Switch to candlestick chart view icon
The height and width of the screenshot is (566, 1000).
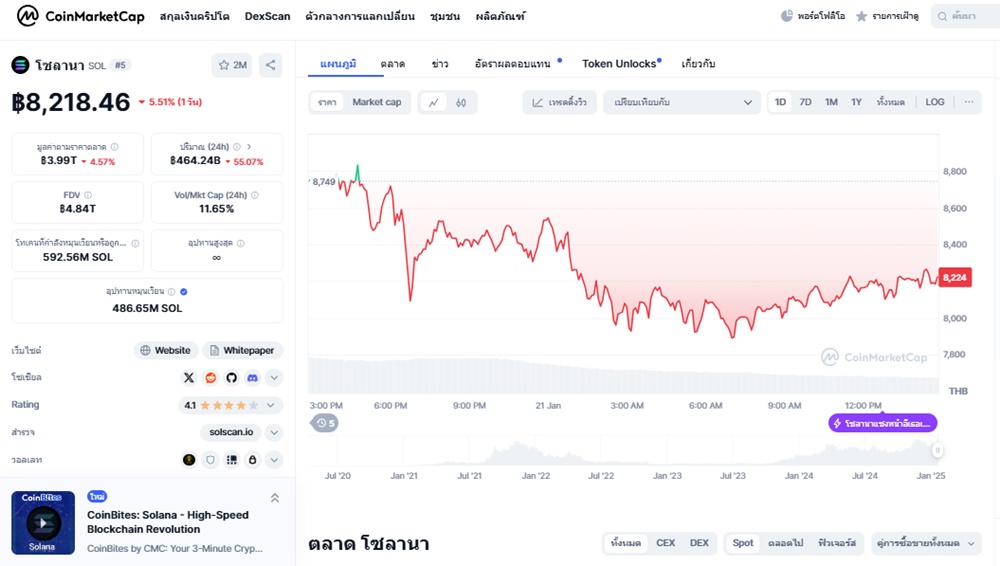(460, 102)
